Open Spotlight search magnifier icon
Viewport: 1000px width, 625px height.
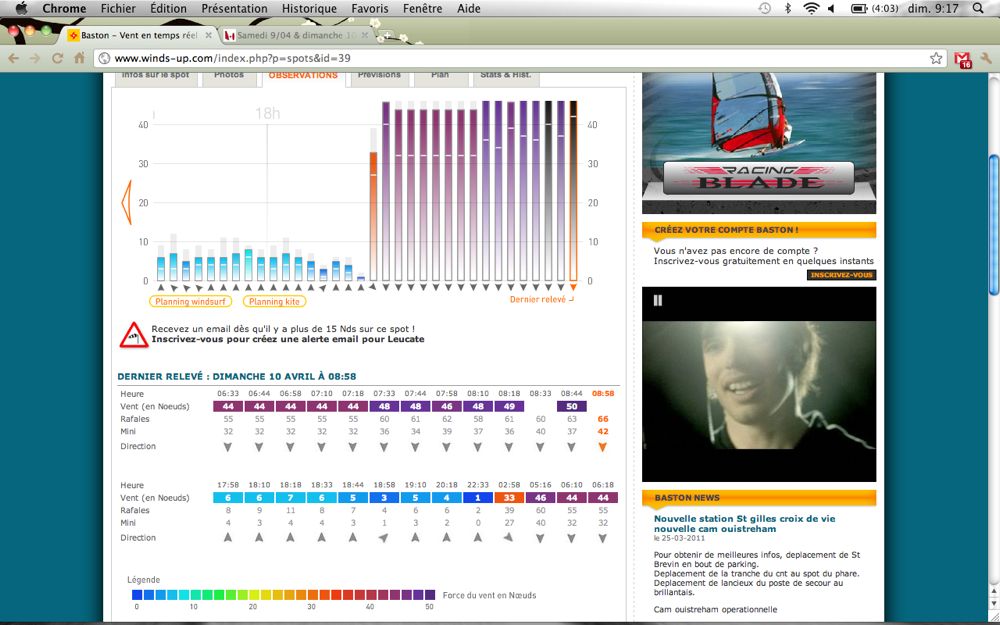pos(978,8)
